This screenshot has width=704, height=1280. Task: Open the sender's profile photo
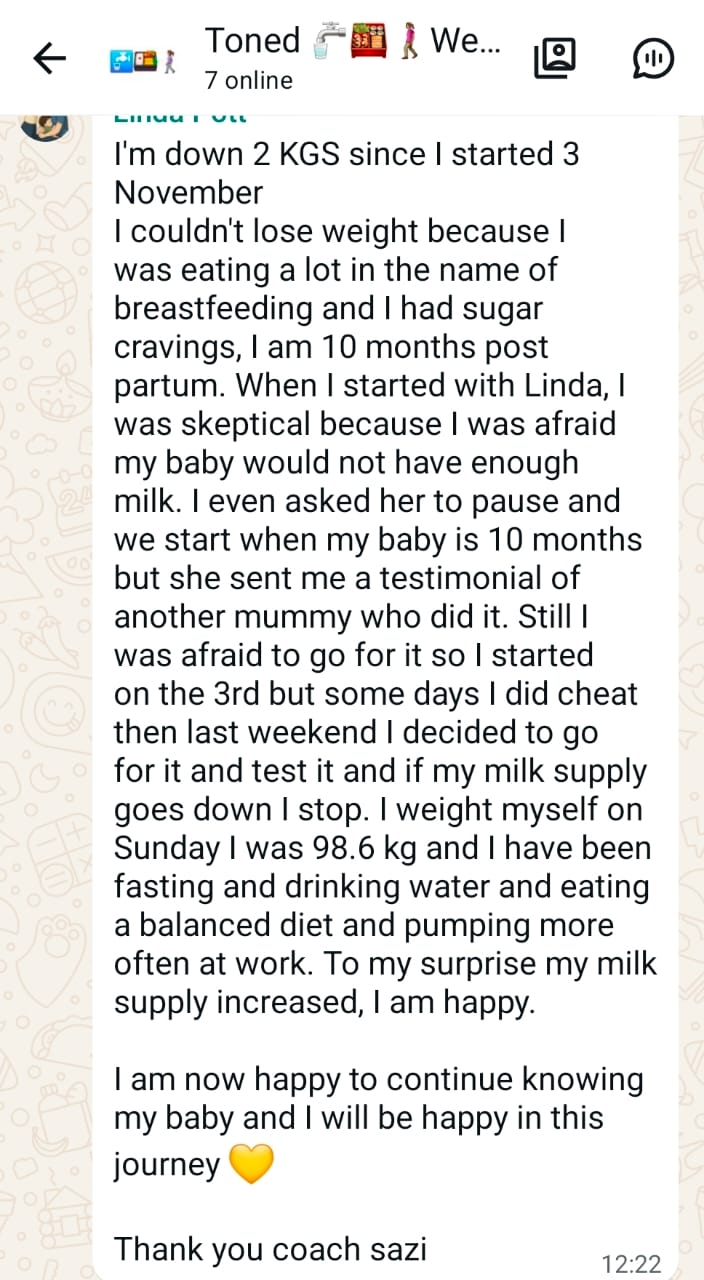pos(44,124)
